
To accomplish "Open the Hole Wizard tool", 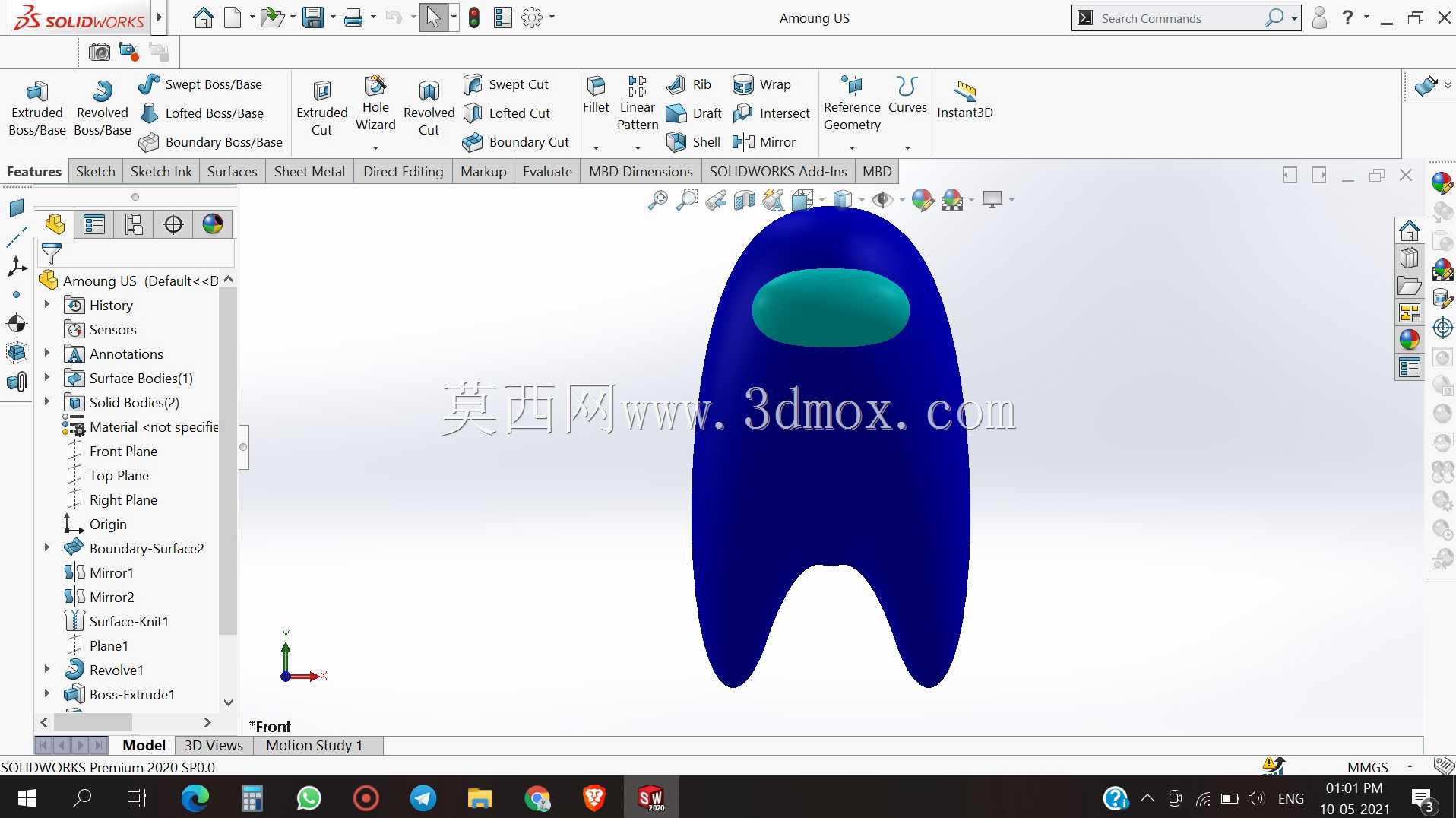I will click(375, 104).
